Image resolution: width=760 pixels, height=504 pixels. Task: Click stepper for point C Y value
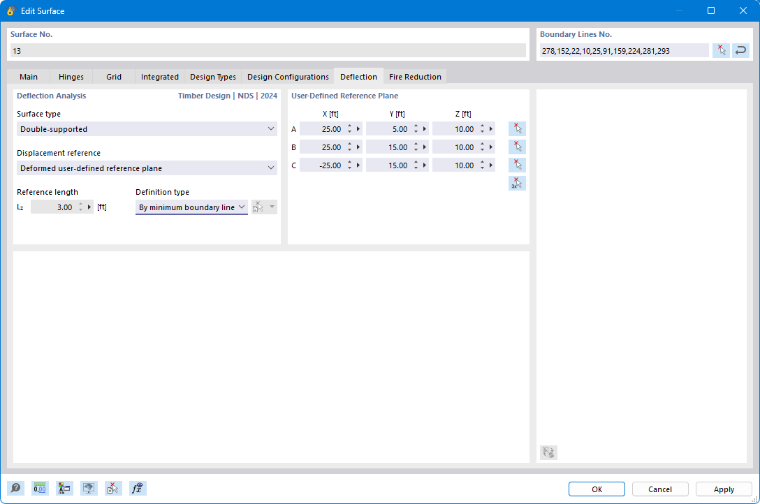pos(416,165)
